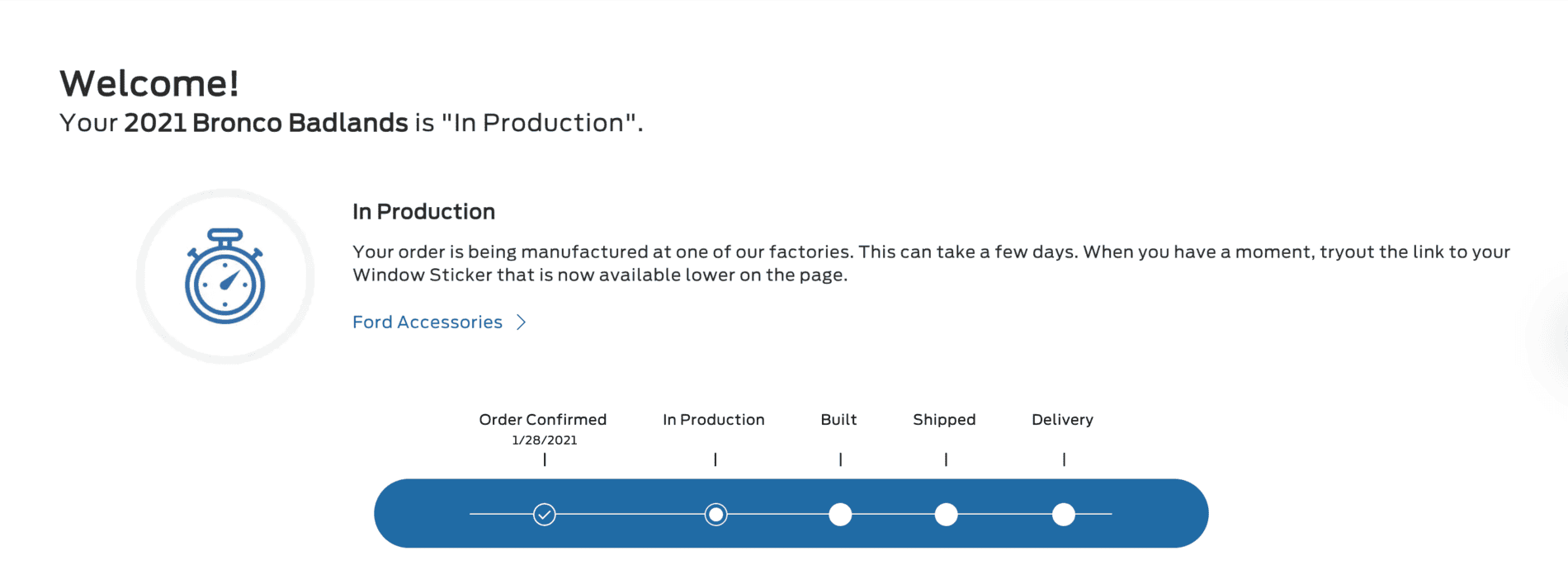Click the tick mark above Delivery dot
Viewport: 1568px width, 579px height.
click(1064, 459)
